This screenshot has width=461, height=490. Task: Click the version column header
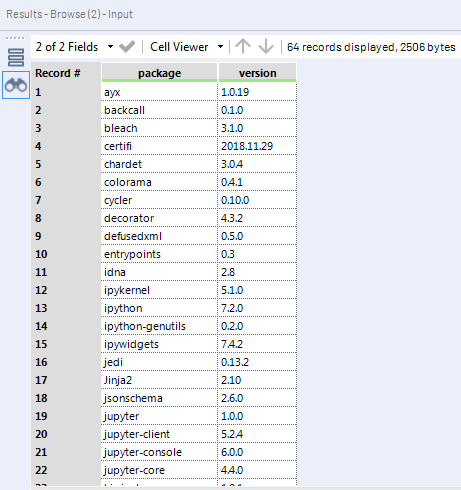(257, 73)
